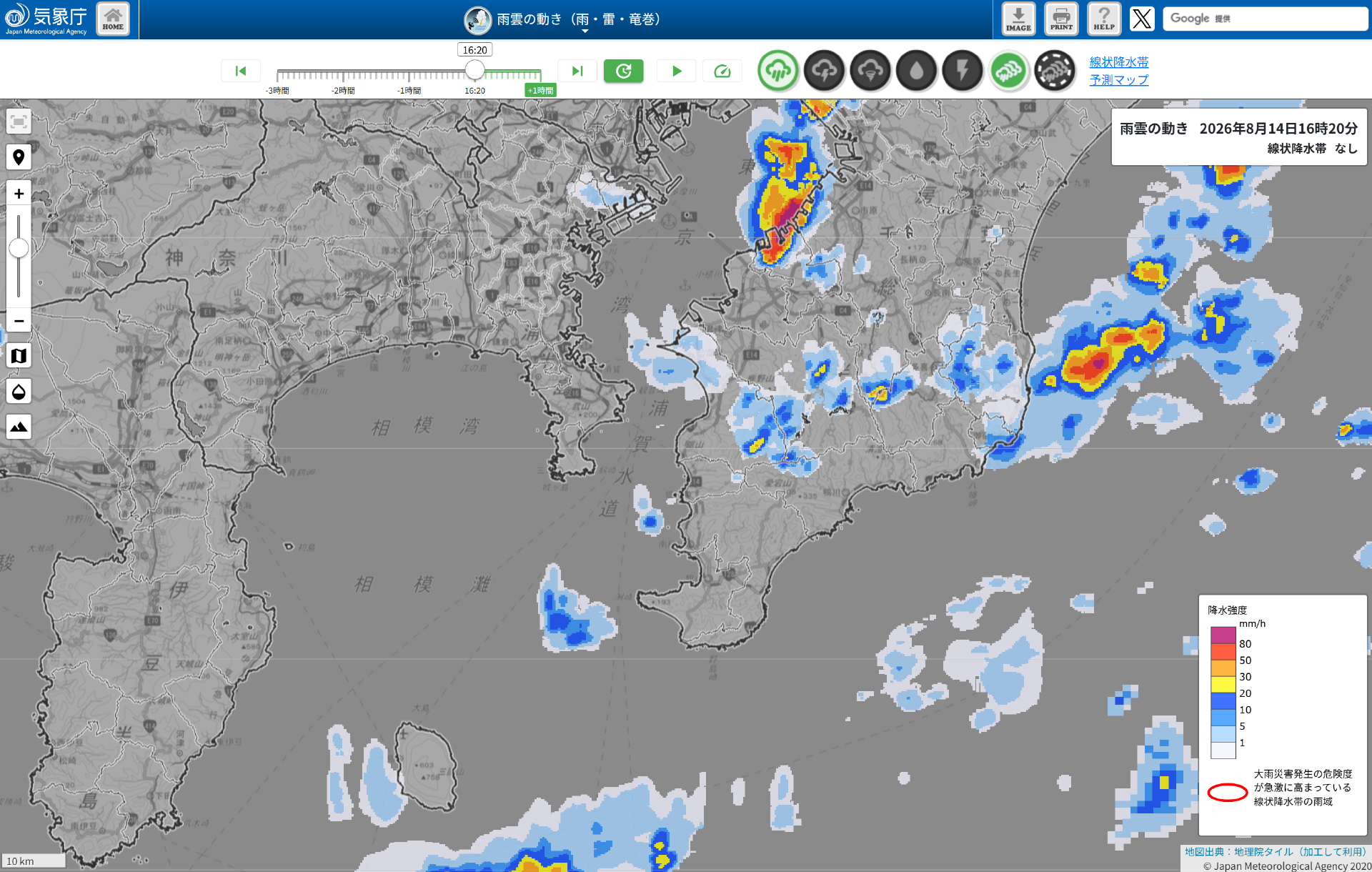
Task: Jump to the +1時間 forecast label
Action: click(541, 91)
